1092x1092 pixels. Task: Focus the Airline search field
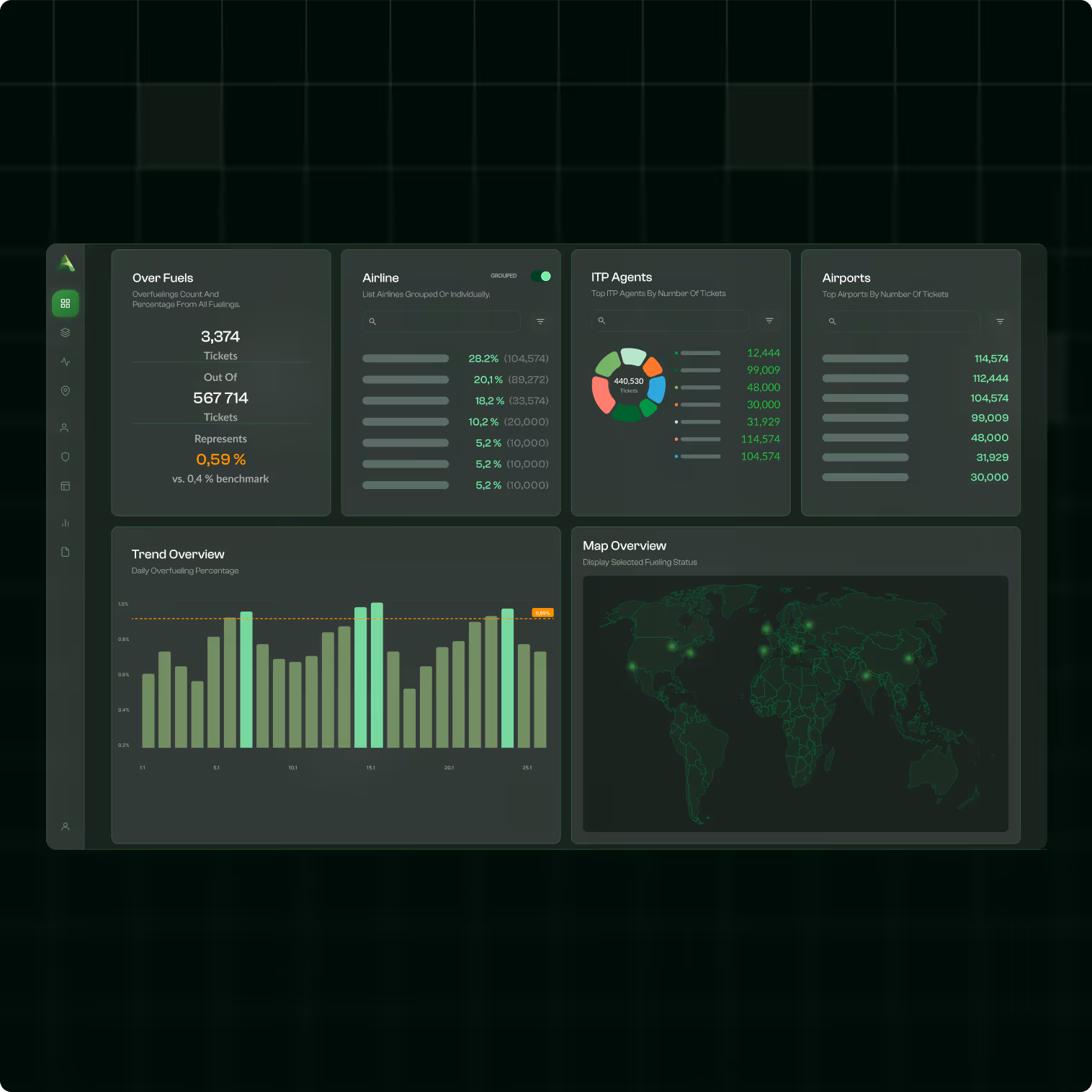442,321
